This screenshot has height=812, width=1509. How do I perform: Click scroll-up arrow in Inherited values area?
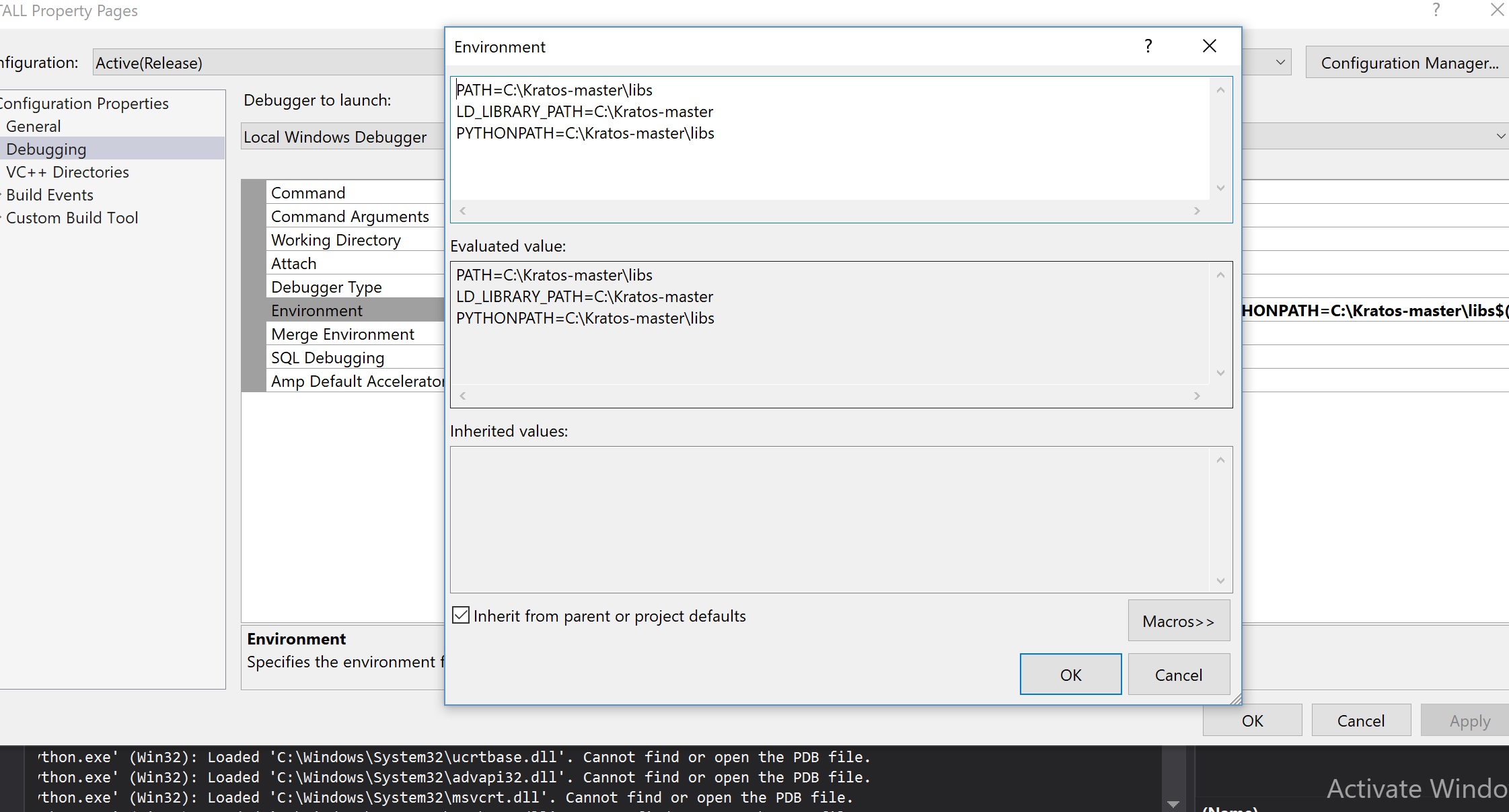pyautogui.click(x=1220, y=459)
